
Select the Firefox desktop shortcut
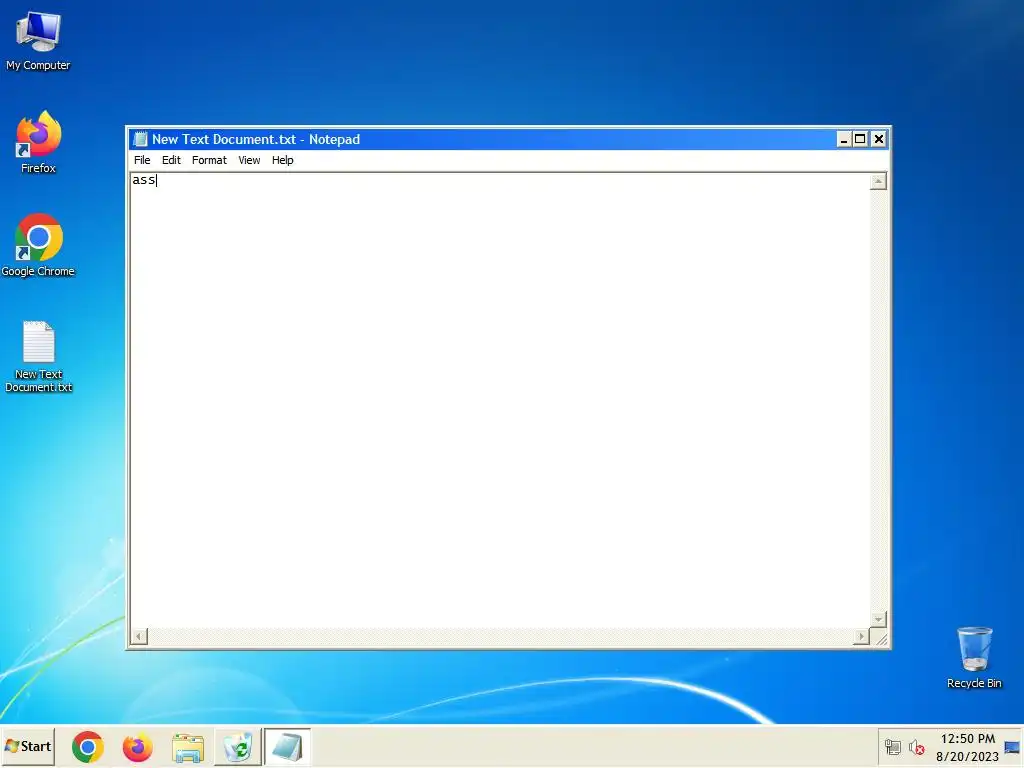(x=38, y=142)
